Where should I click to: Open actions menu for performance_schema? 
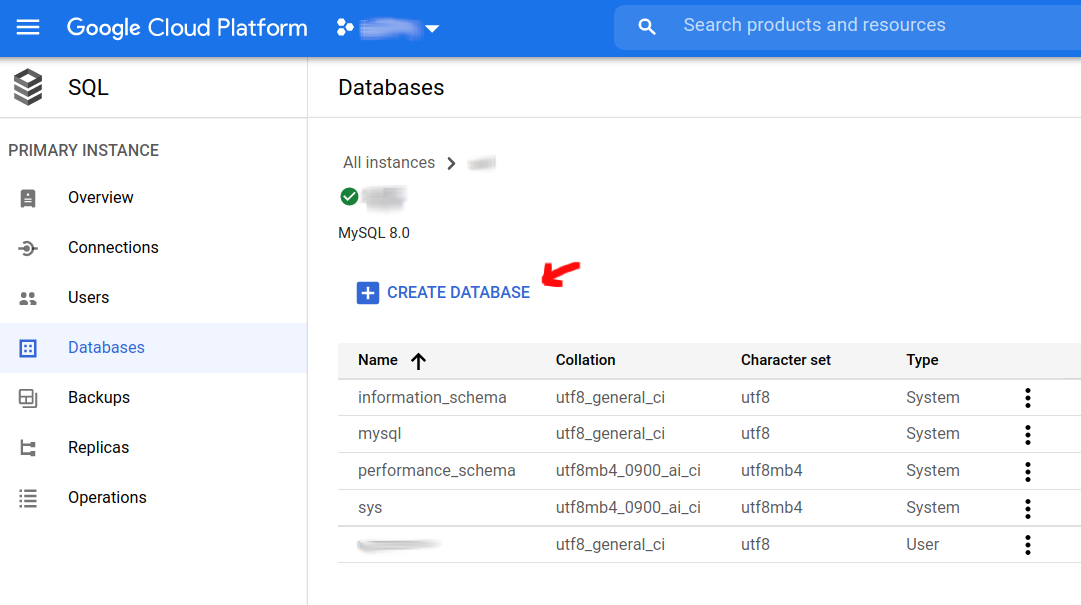(x=1027, y=472)
